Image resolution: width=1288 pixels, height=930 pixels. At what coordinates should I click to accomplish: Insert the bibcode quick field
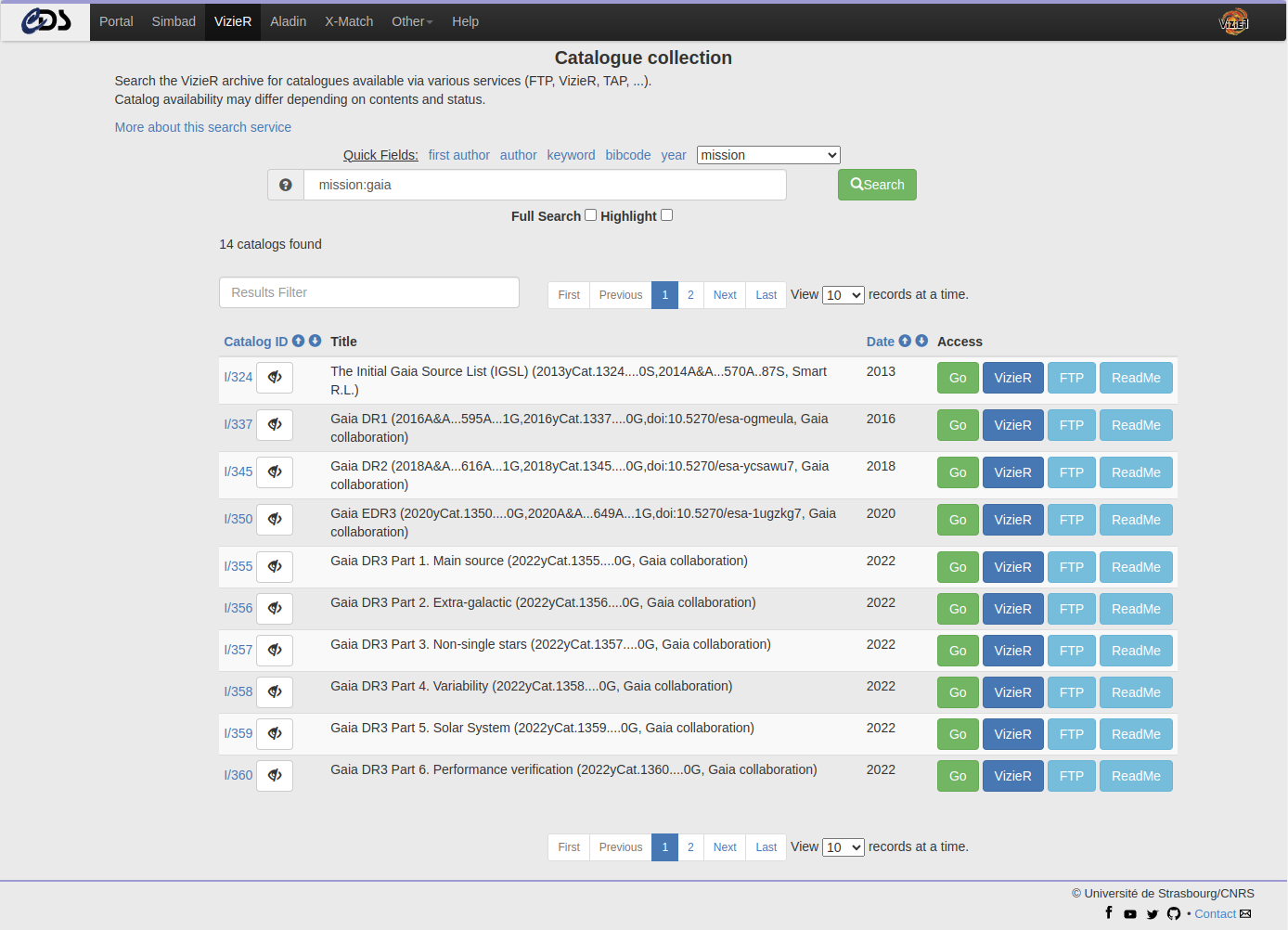pyautogui.click(x=628, y=155)
